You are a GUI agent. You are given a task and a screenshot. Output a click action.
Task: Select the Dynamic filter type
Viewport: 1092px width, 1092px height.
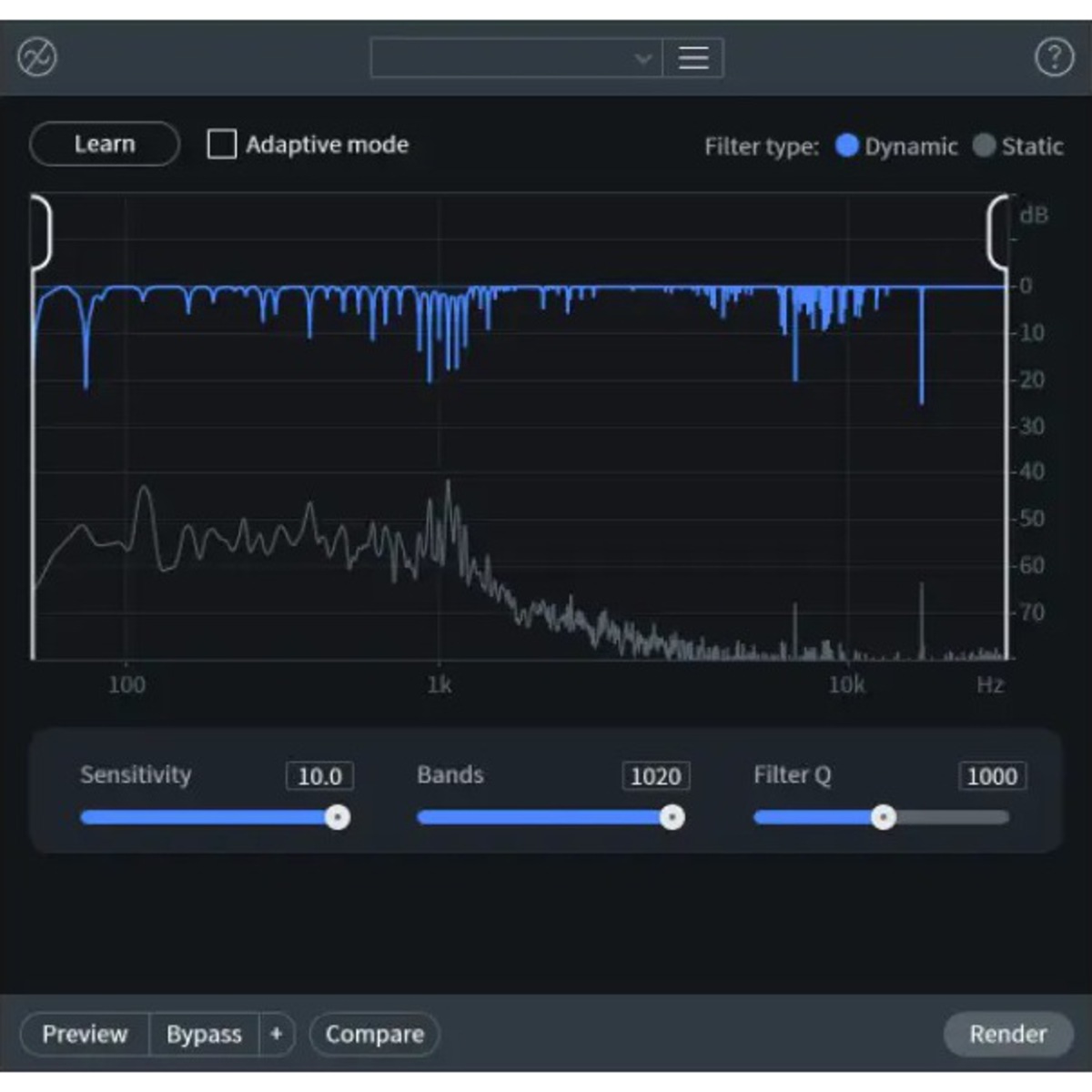pos(847,146)
